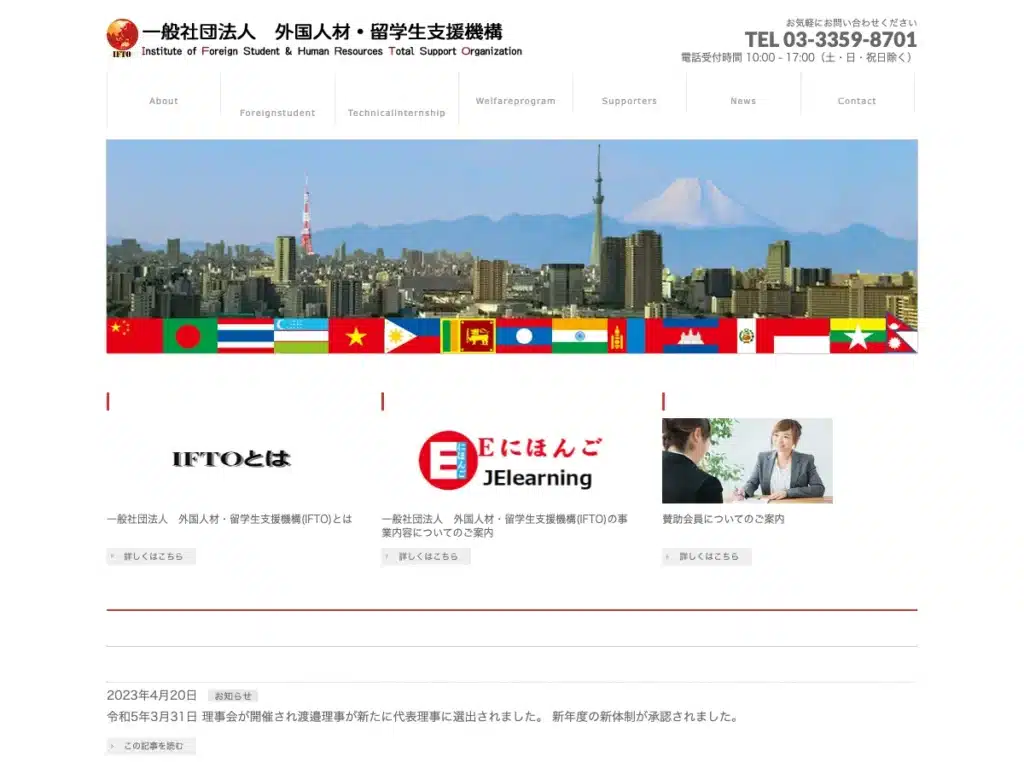Screen dimensions: 1024x768
Task: Click the TEL 03-3359-8701 phone number
Action: 831,40
